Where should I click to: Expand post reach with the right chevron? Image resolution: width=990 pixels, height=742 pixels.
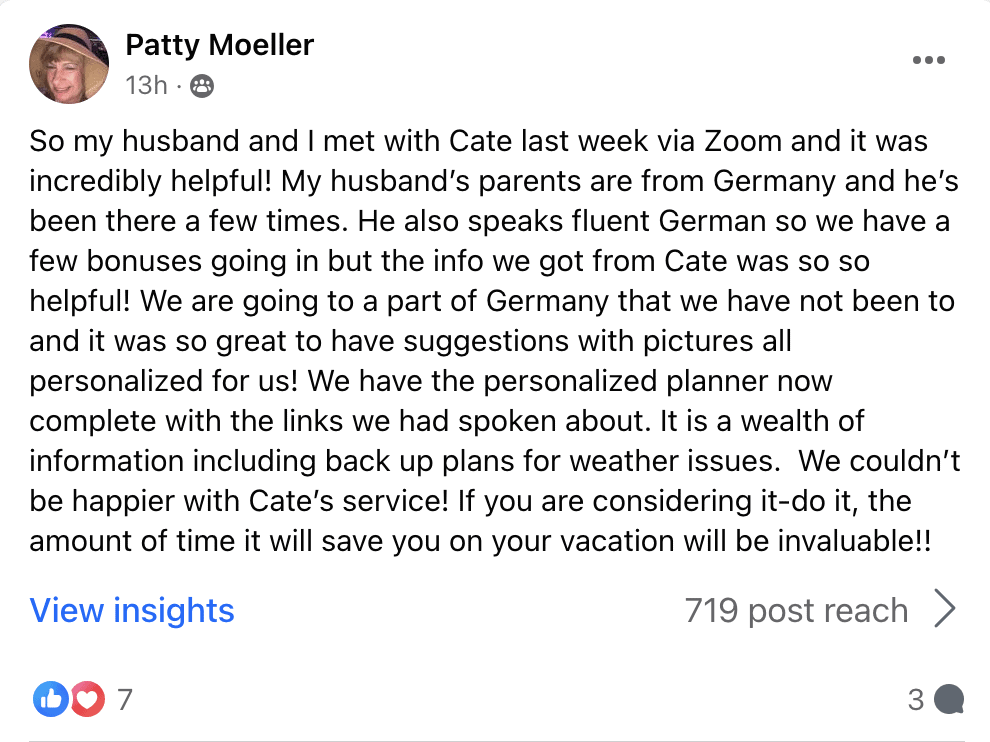tap(944, 610)
